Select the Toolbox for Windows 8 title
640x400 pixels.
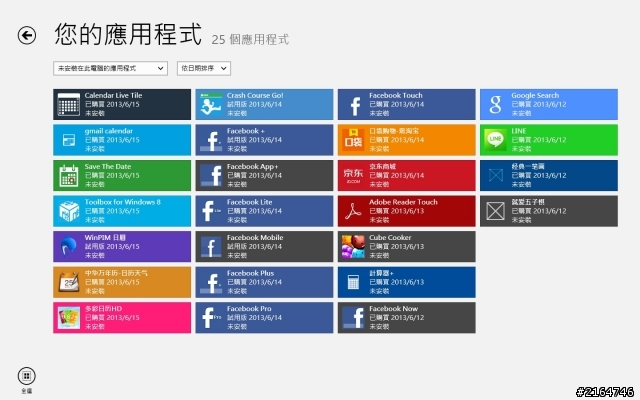coord(122,202)
